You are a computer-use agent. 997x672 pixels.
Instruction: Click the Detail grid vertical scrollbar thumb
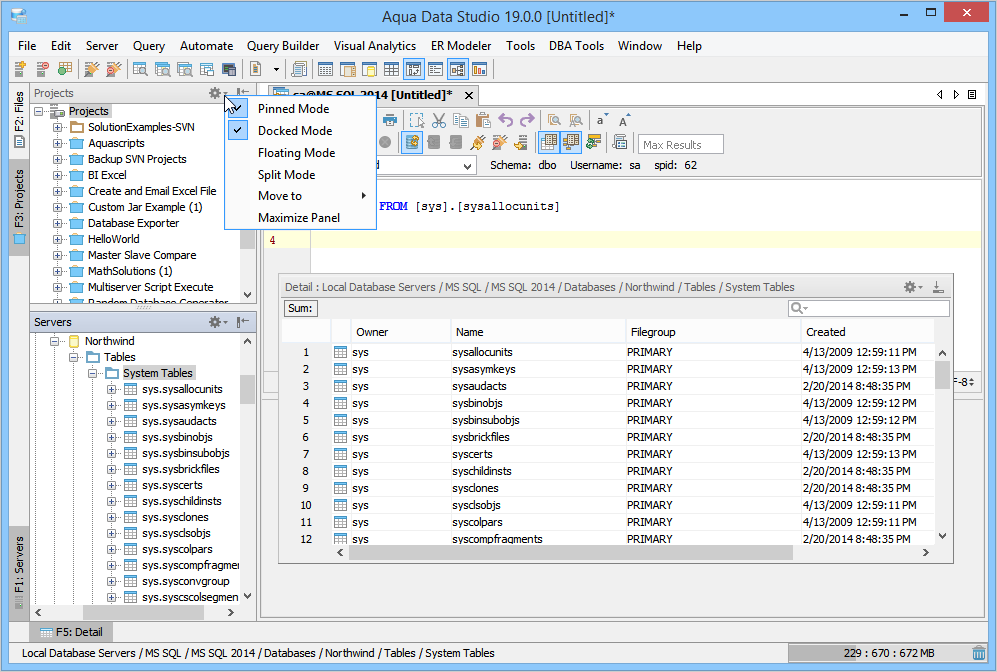point(942,374)
